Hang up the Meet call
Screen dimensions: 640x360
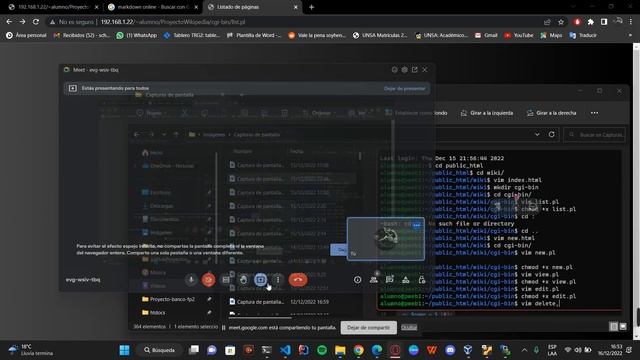pos(298,280)
